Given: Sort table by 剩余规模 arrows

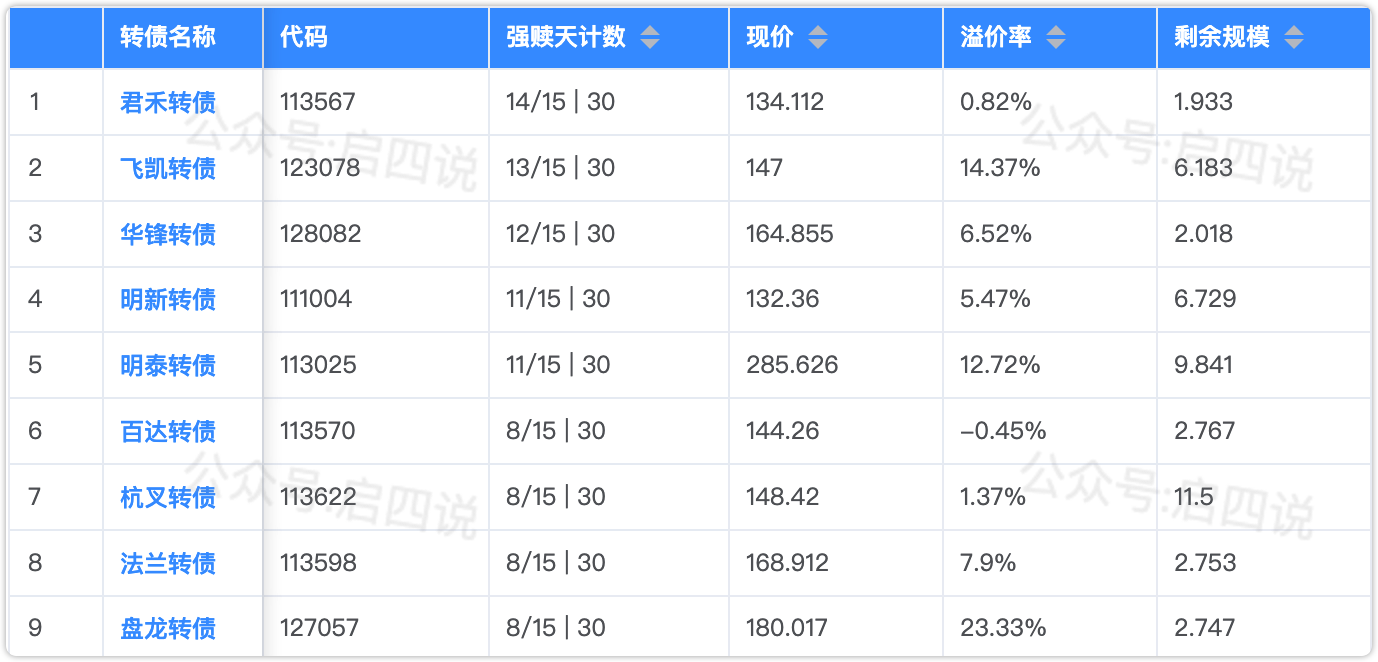Looking at the screenshot, I should pos(1294,38).
